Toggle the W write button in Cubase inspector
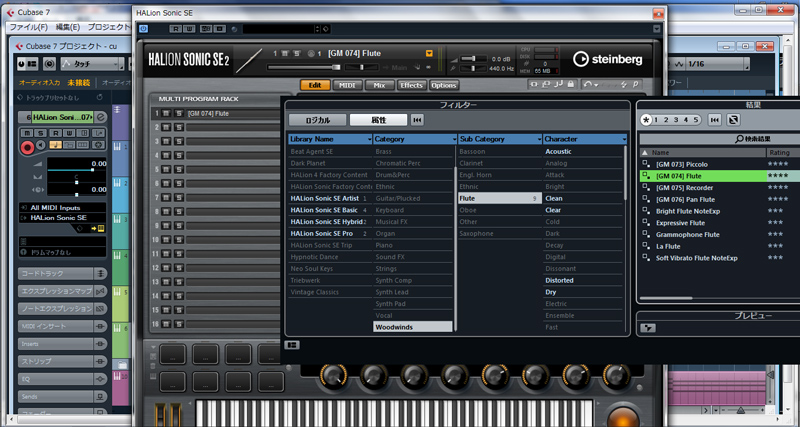The image size is (800, 427). pyautogui.click(x=70, y=133)
